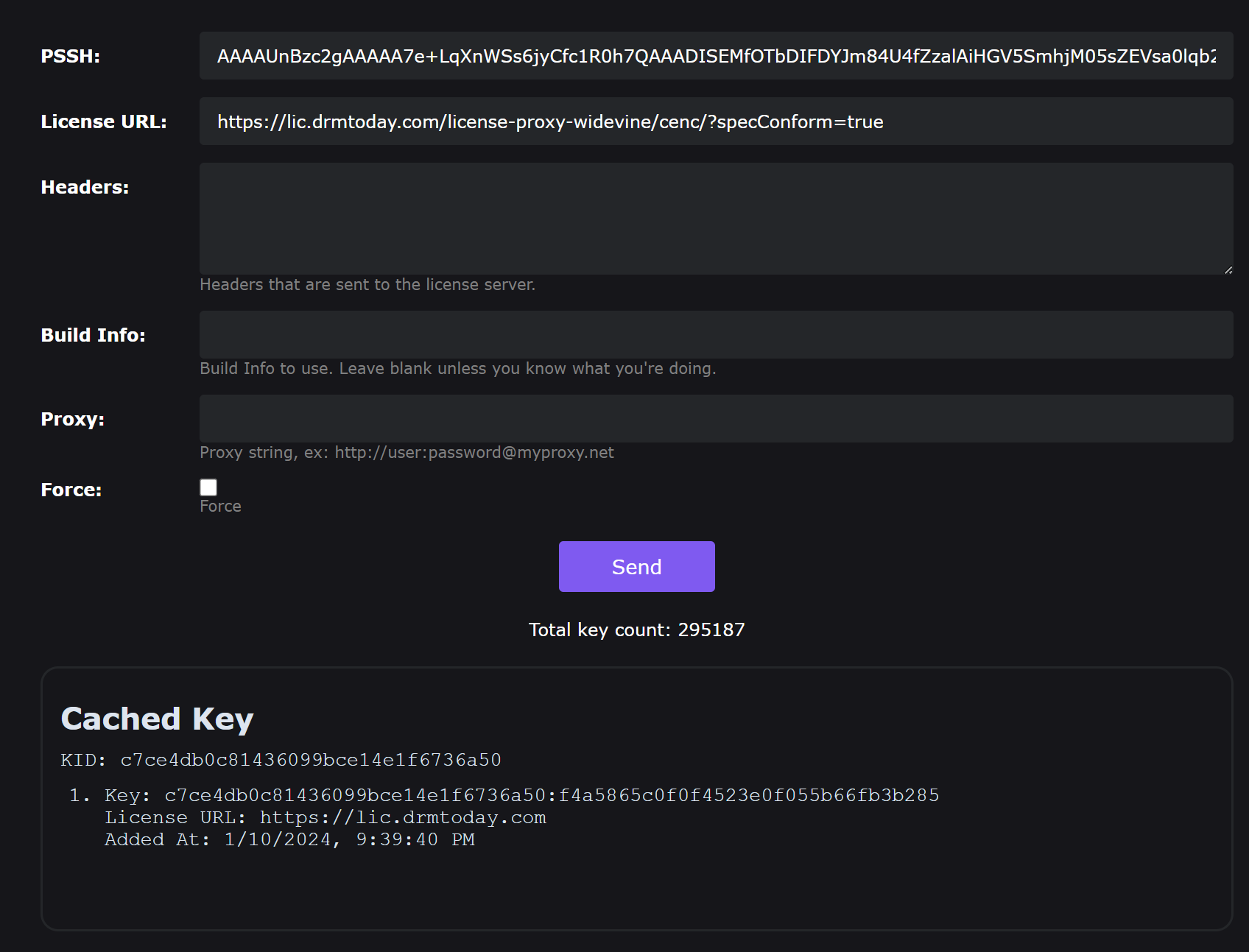Viewport: 1249px width, 952px height.
Task: Click the License URL input field
Action: [x=716, y=121]
